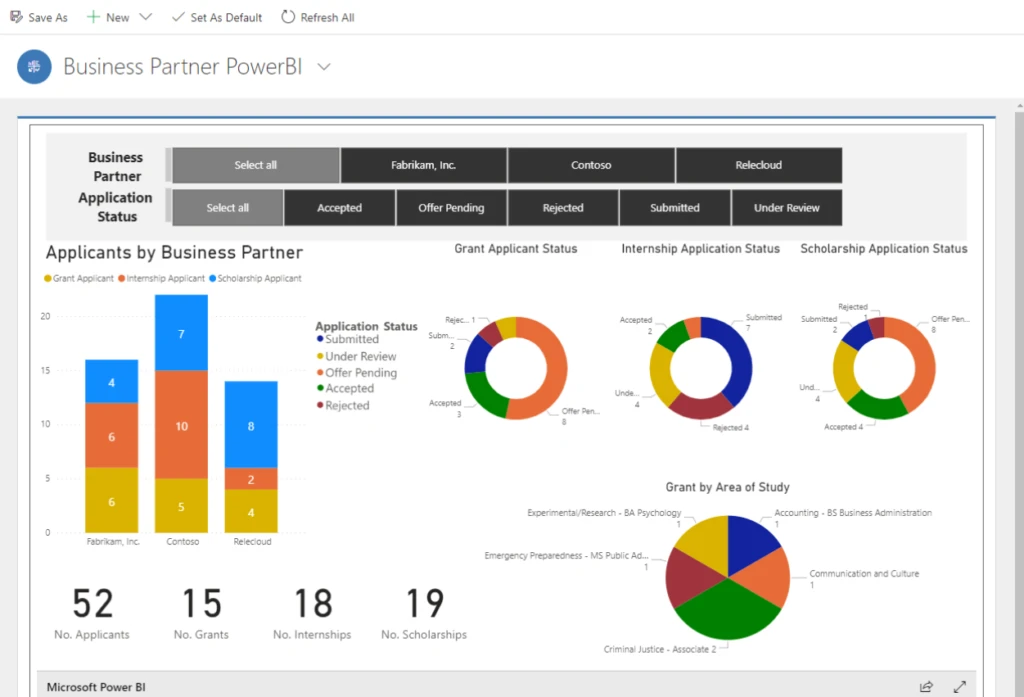Click the Offer Pending filter button
This screenshot has width=1024, height=697.
click(451, 207)
